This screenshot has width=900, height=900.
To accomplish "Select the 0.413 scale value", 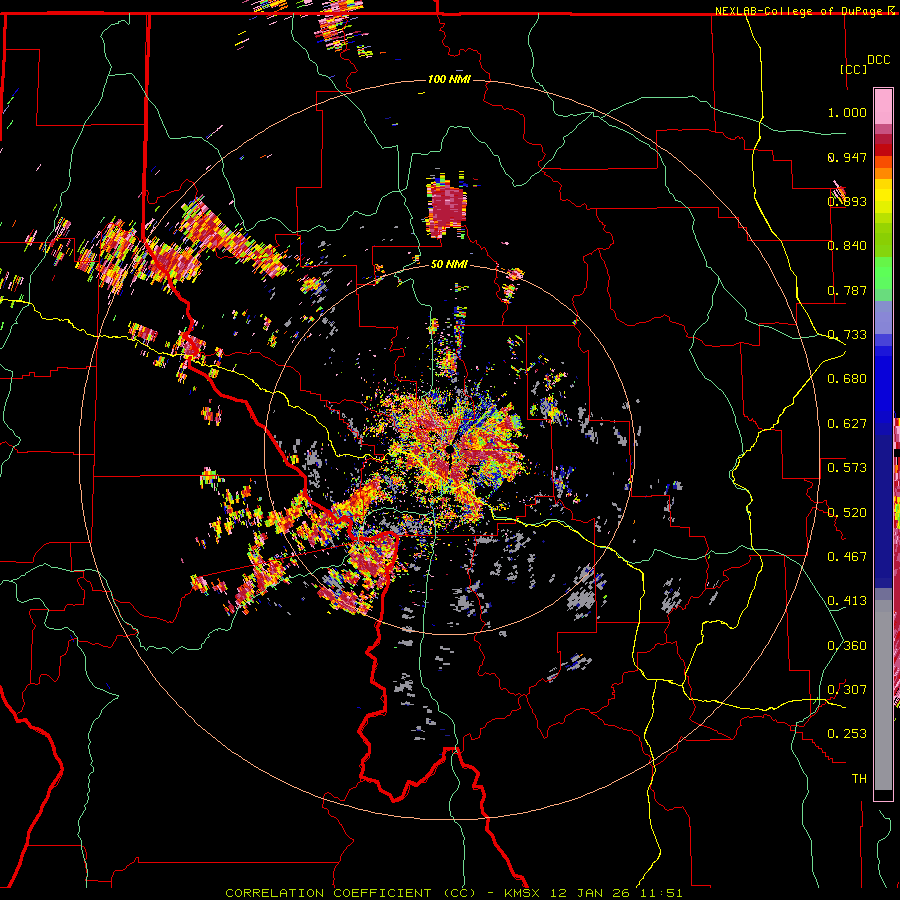I will [847, 601].
